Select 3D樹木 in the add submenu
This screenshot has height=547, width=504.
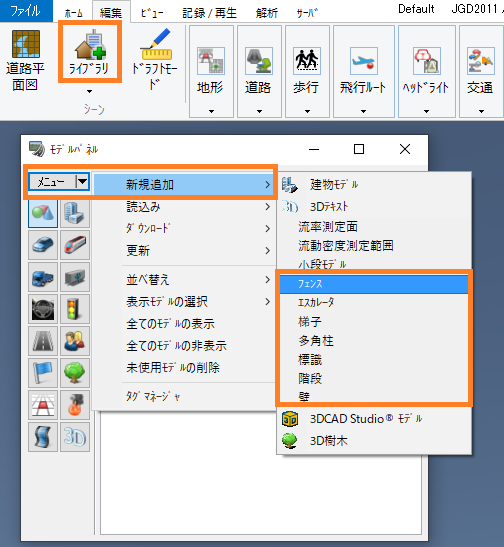pos(374,441)
